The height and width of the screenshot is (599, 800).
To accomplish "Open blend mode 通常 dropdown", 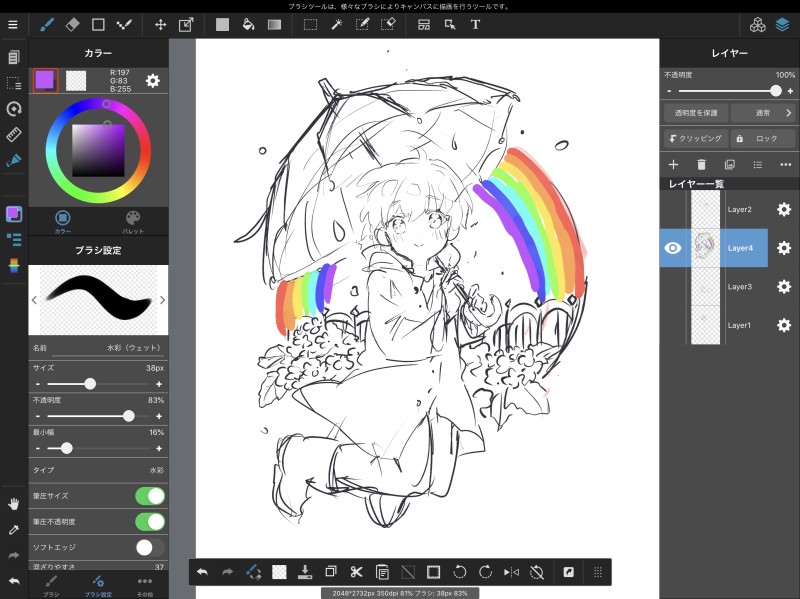I will pyautogui.click(x=763, y=113).
